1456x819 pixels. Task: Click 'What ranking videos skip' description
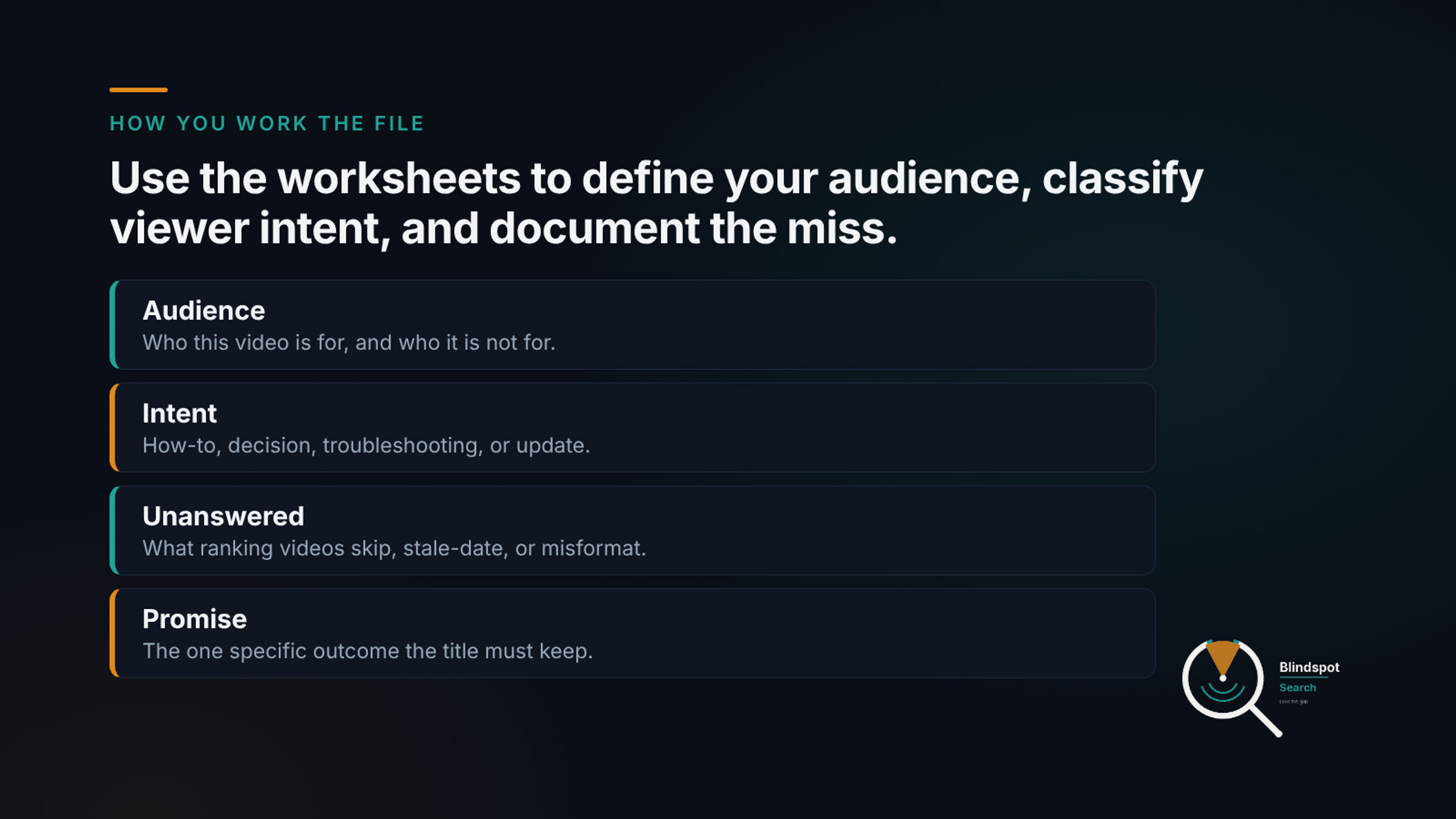click(x=394, y=548)
